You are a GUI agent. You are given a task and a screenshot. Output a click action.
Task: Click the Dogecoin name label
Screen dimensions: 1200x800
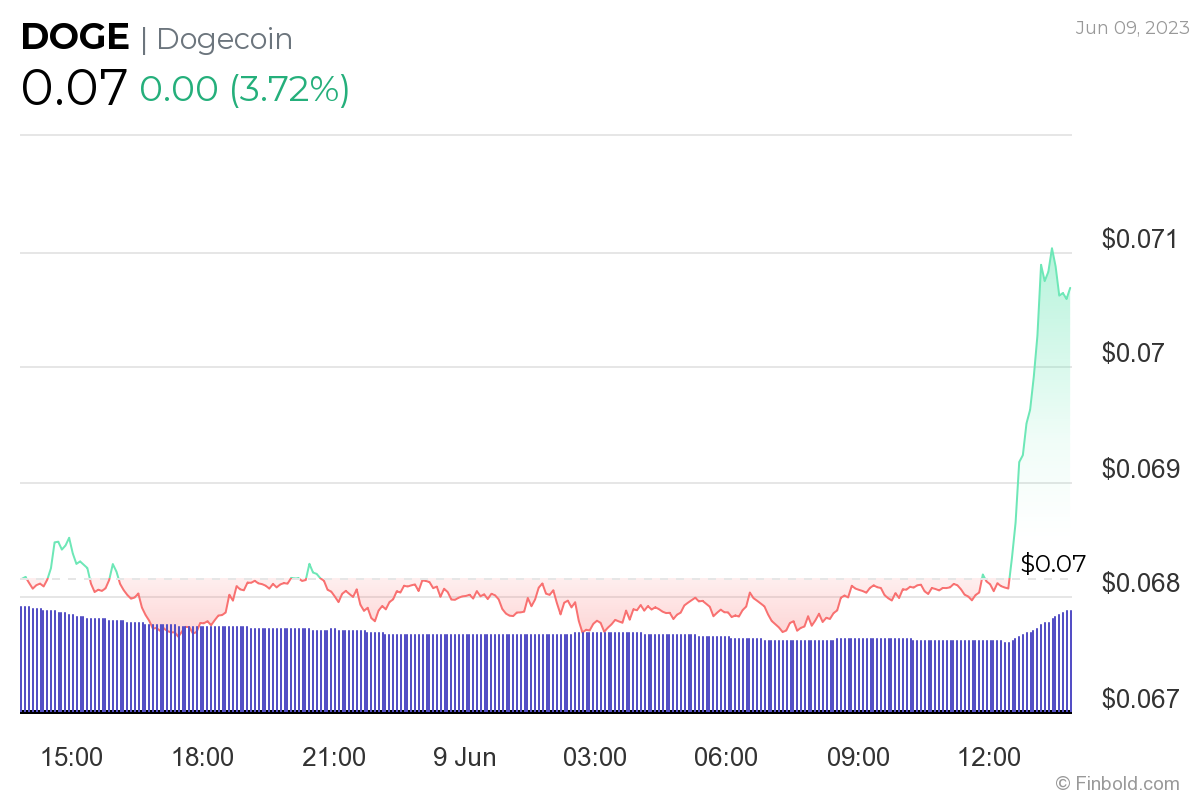click(225, 39)
